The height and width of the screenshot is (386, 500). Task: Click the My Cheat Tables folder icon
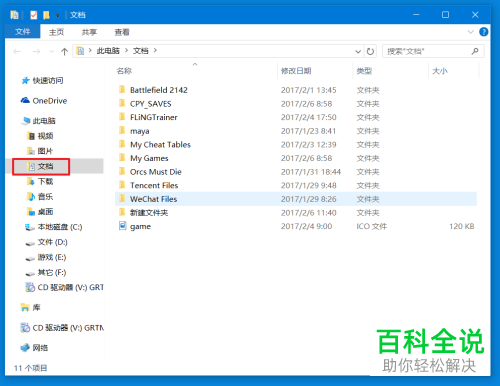click(x=122, y=144)
